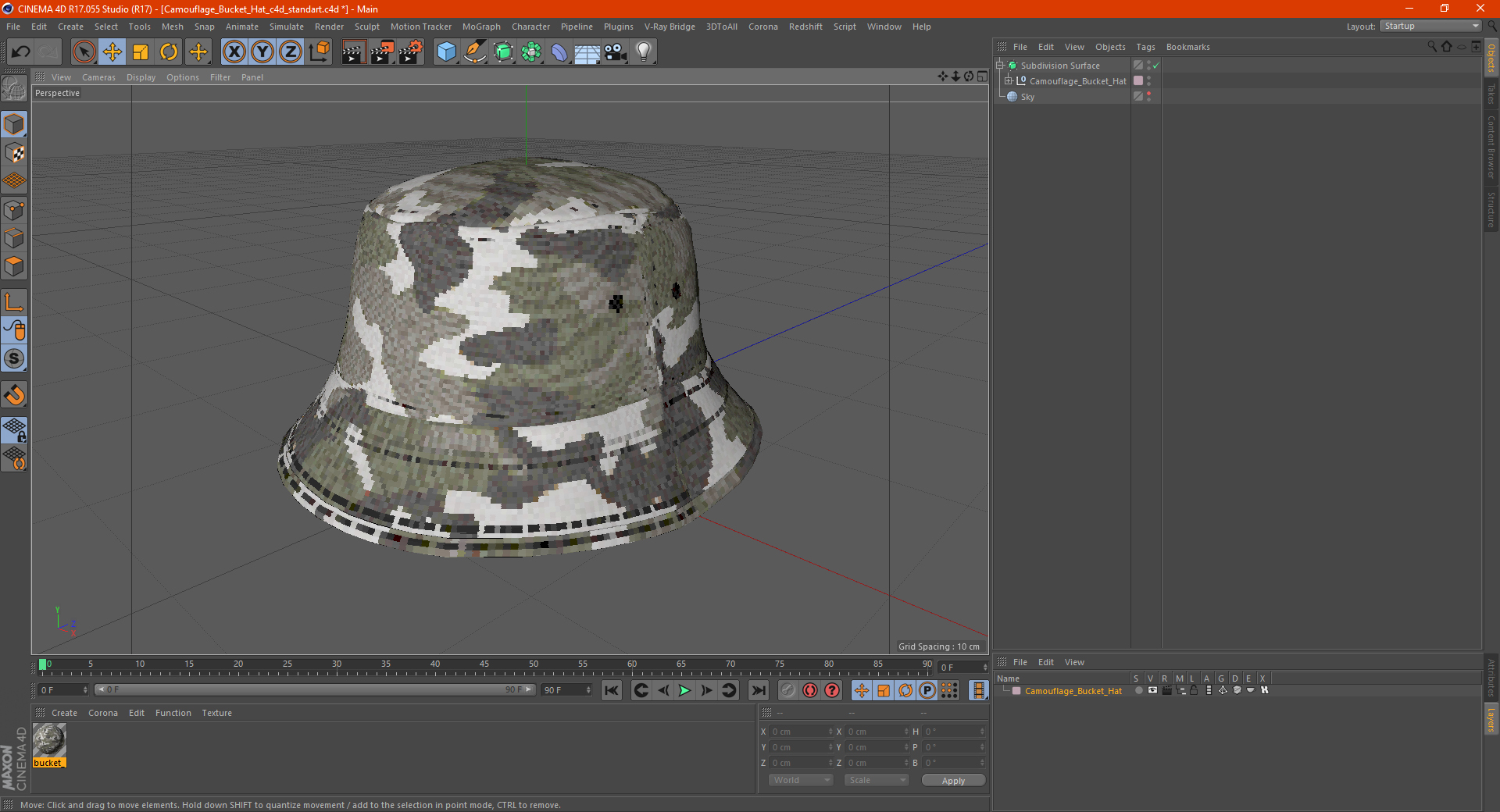Viewport: 1500px width, 812px height.
Task: Open the spline Pen tool
Action: pyautogui.click(x=474, y=52)
